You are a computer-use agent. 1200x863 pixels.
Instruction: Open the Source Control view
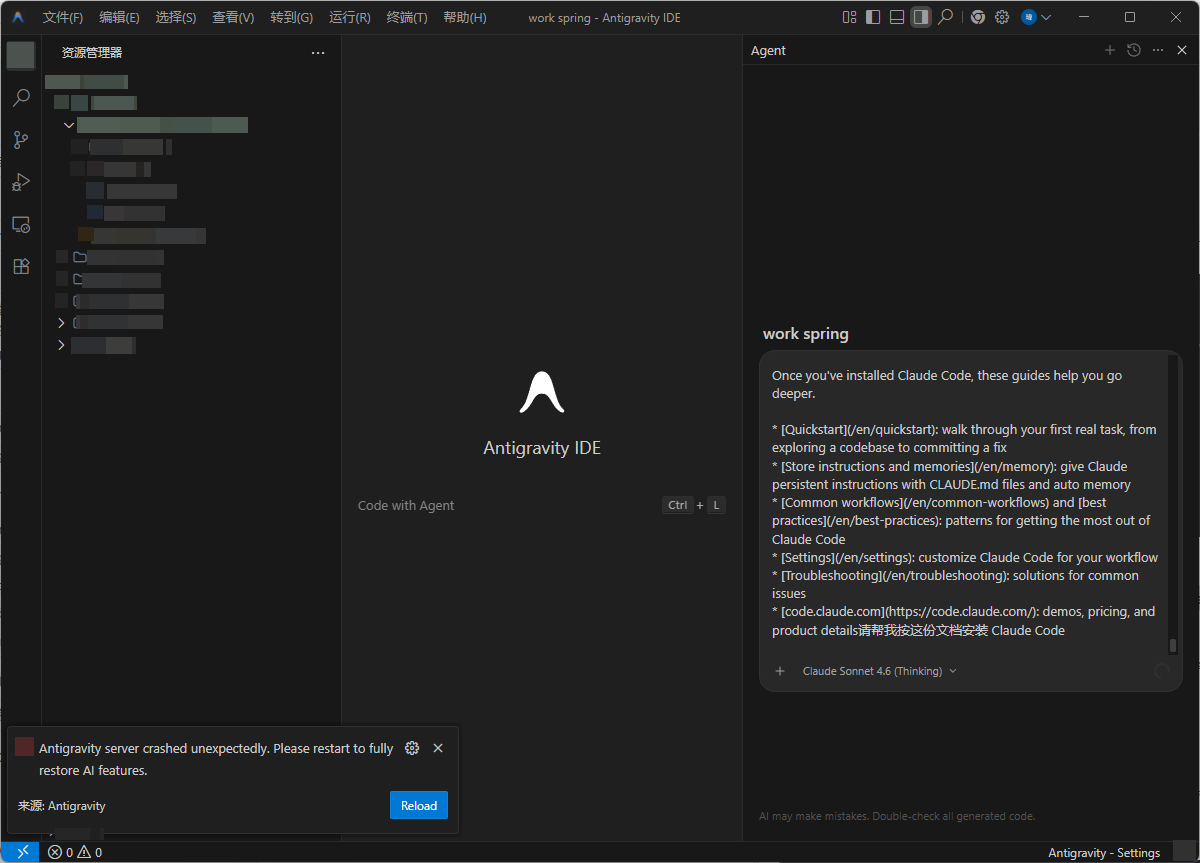(x=21, y=140)
